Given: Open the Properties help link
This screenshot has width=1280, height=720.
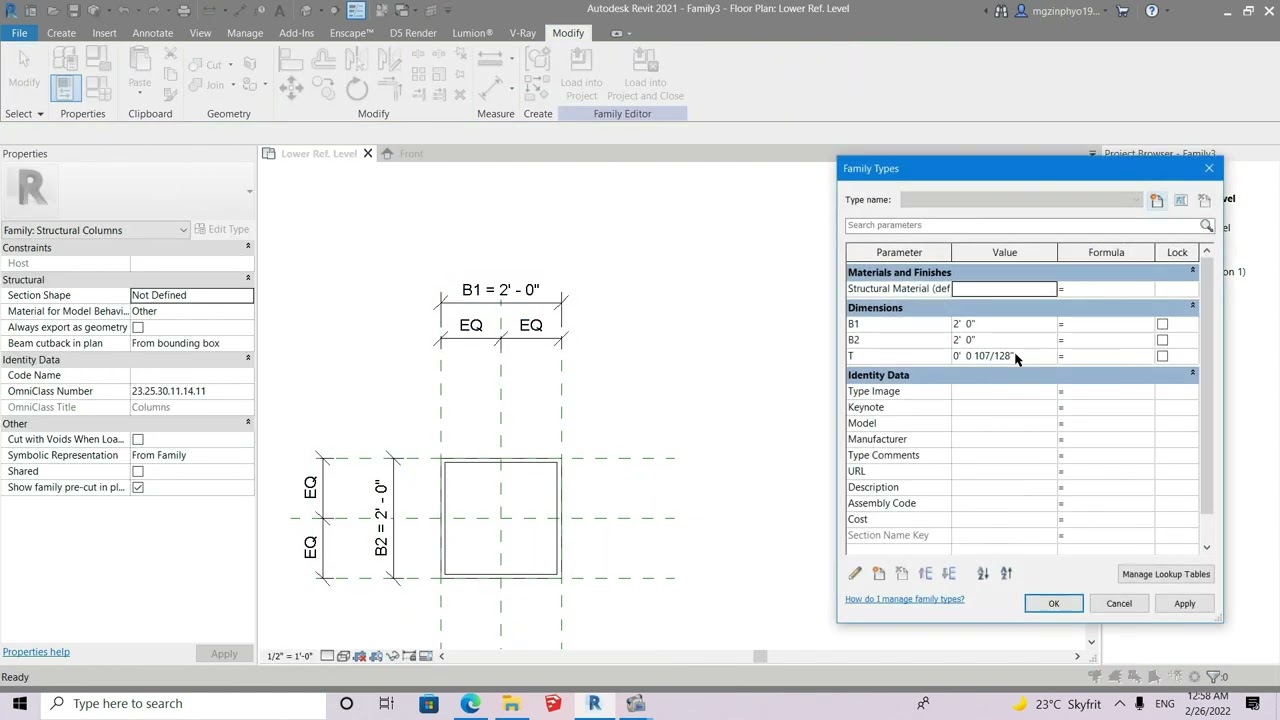Looking at the screenshot, I should 36,652.
